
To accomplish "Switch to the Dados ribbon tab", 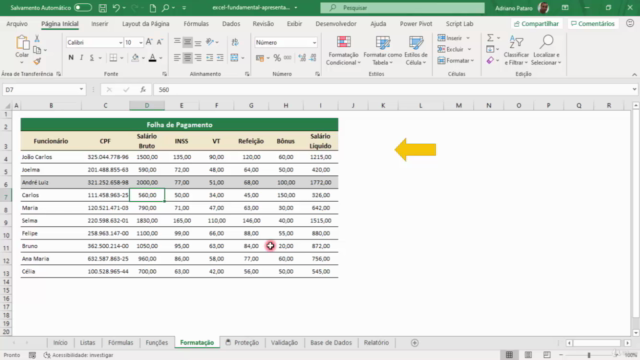I will pos(231,24).
